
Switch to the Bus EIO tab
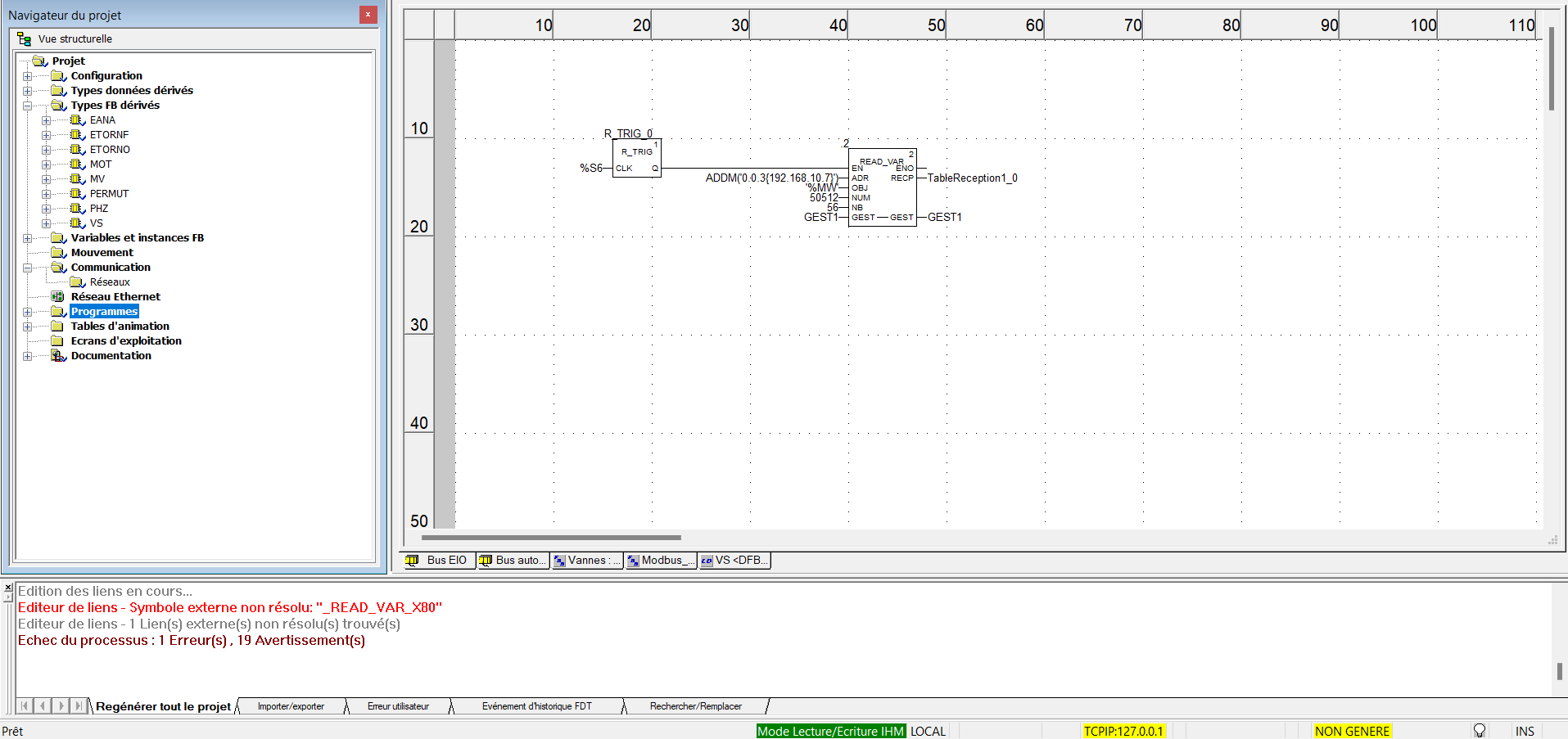tap(439, 561)
